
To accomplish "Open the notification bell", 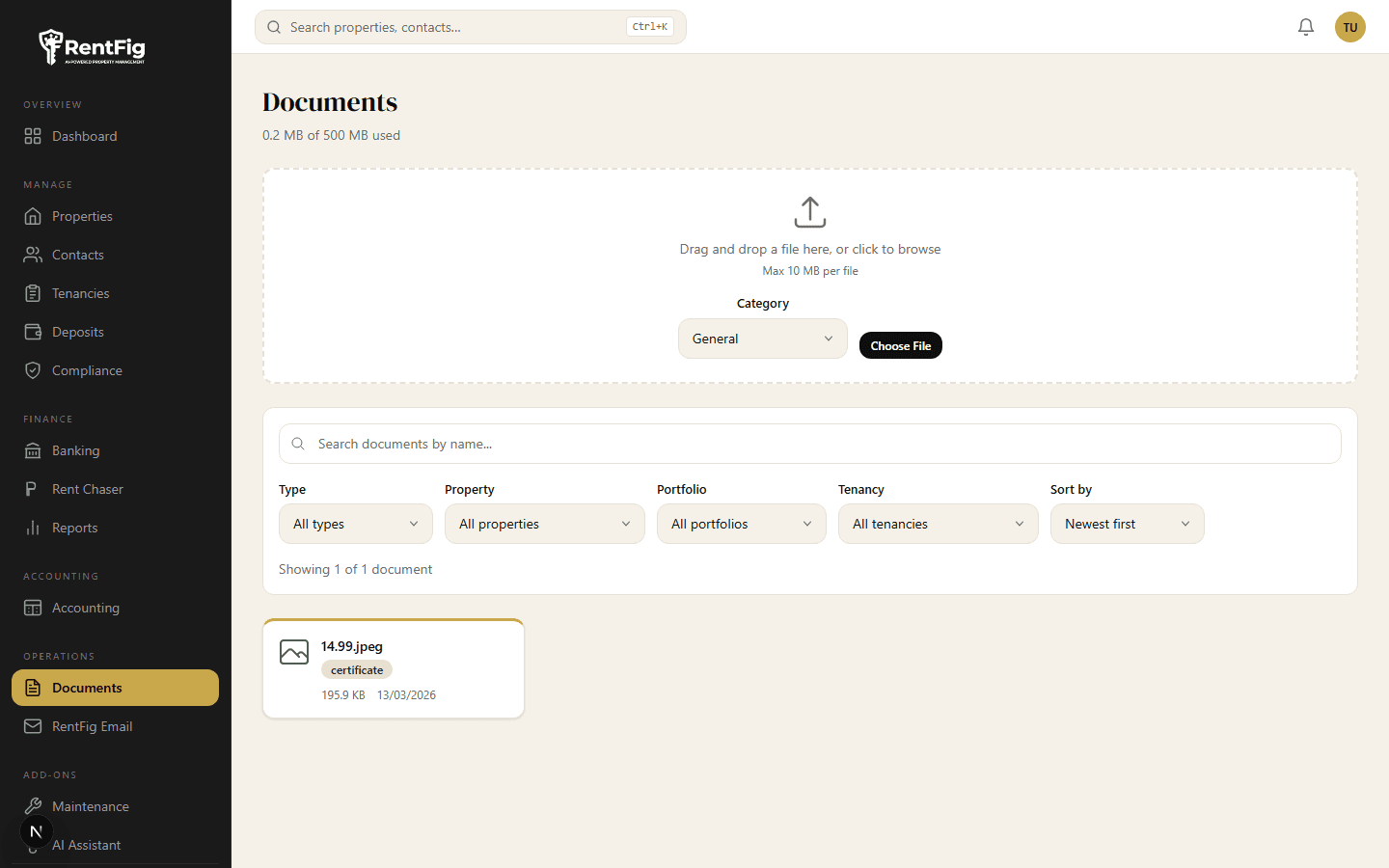I will pyautogui.click(x=1306, y=27).
